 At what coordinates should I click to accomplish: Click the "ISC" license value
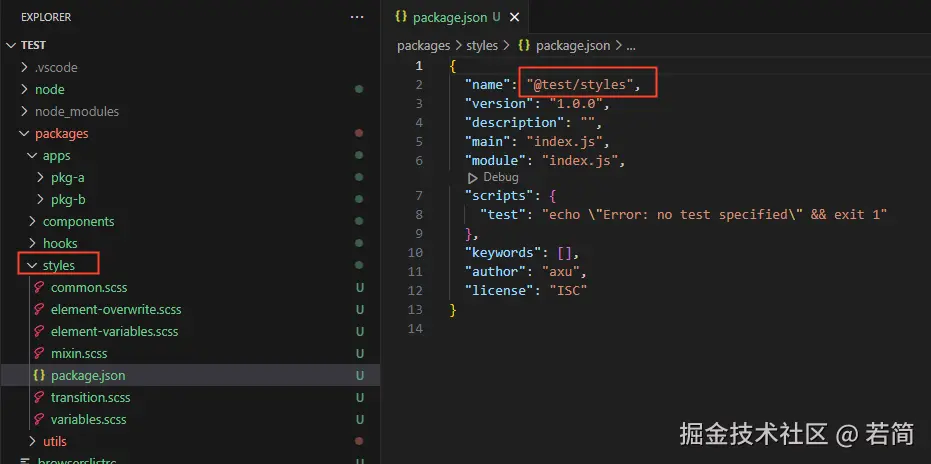click(x=568, y=291)
